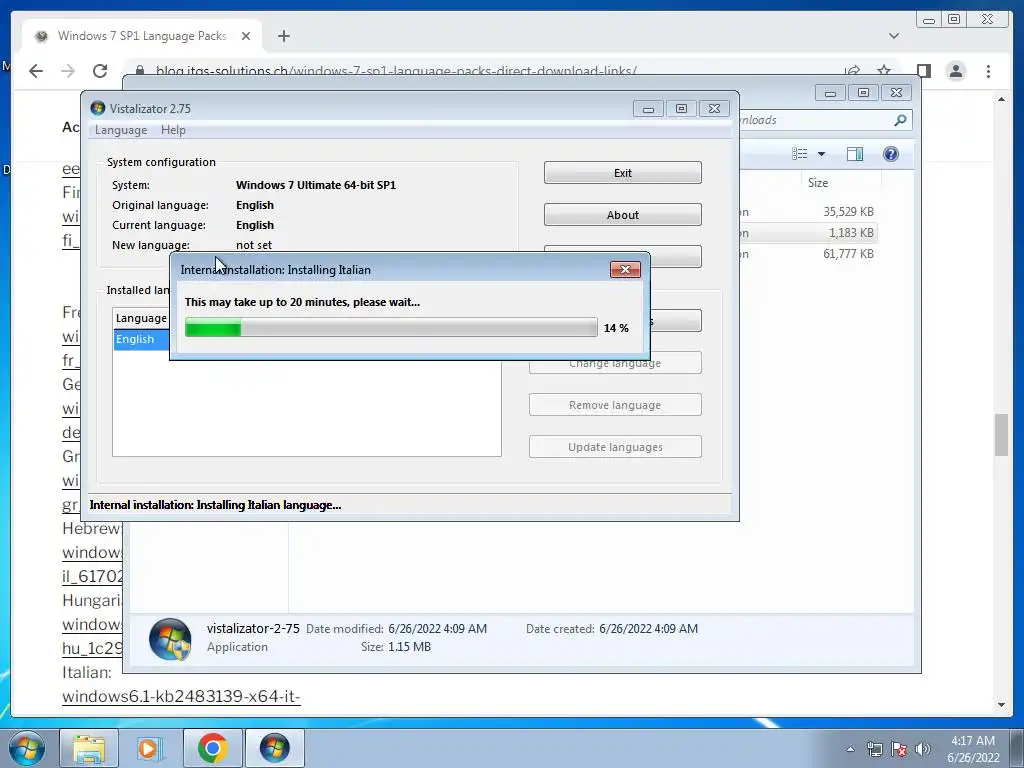This screenshot has height=768, width=1024.
Task: Open the Windows Start menu
Action: (x=27, y=748)
